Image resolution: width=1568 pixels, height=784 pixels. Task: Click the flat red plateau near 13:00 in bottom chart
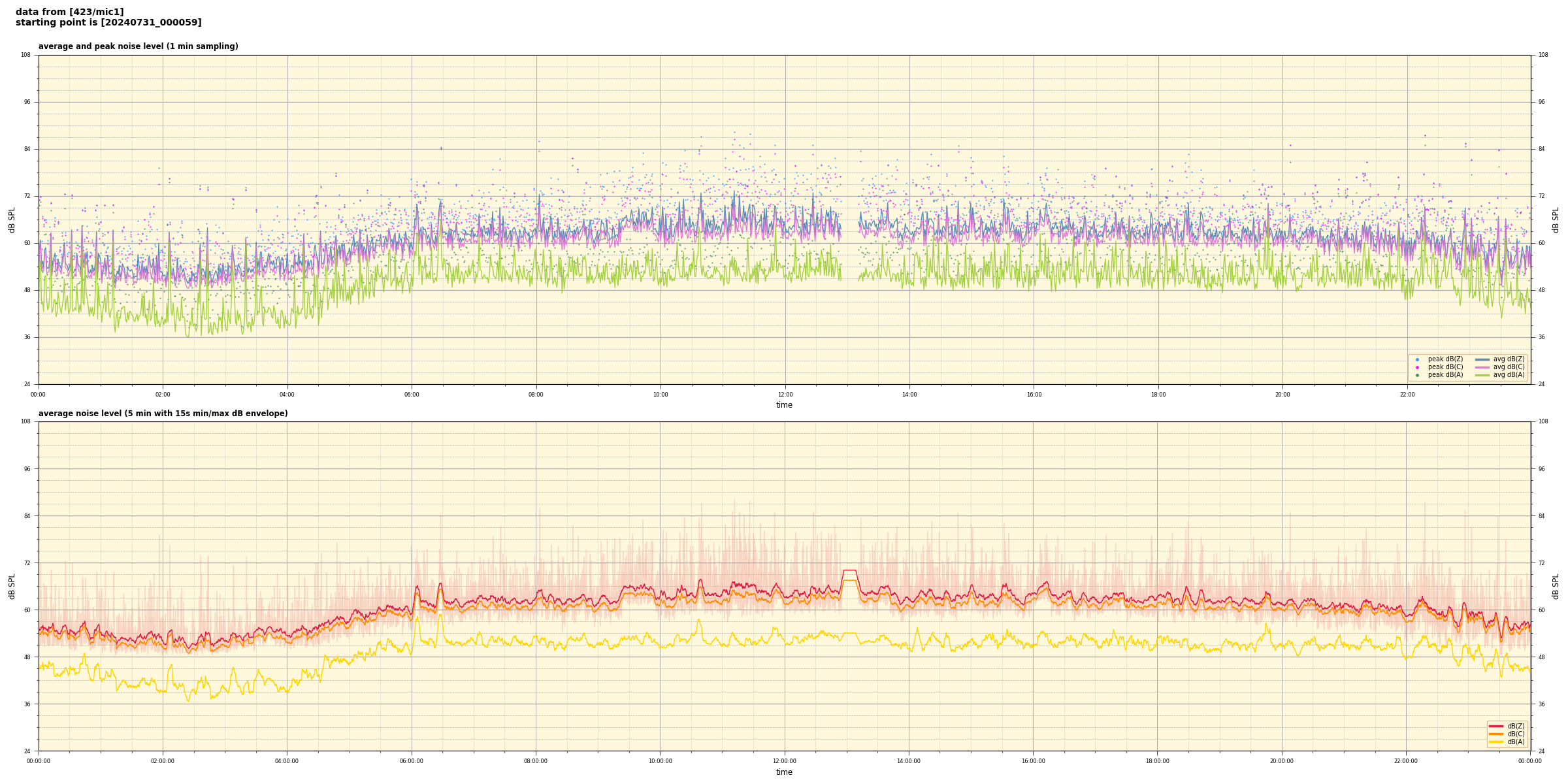point(849,570)
